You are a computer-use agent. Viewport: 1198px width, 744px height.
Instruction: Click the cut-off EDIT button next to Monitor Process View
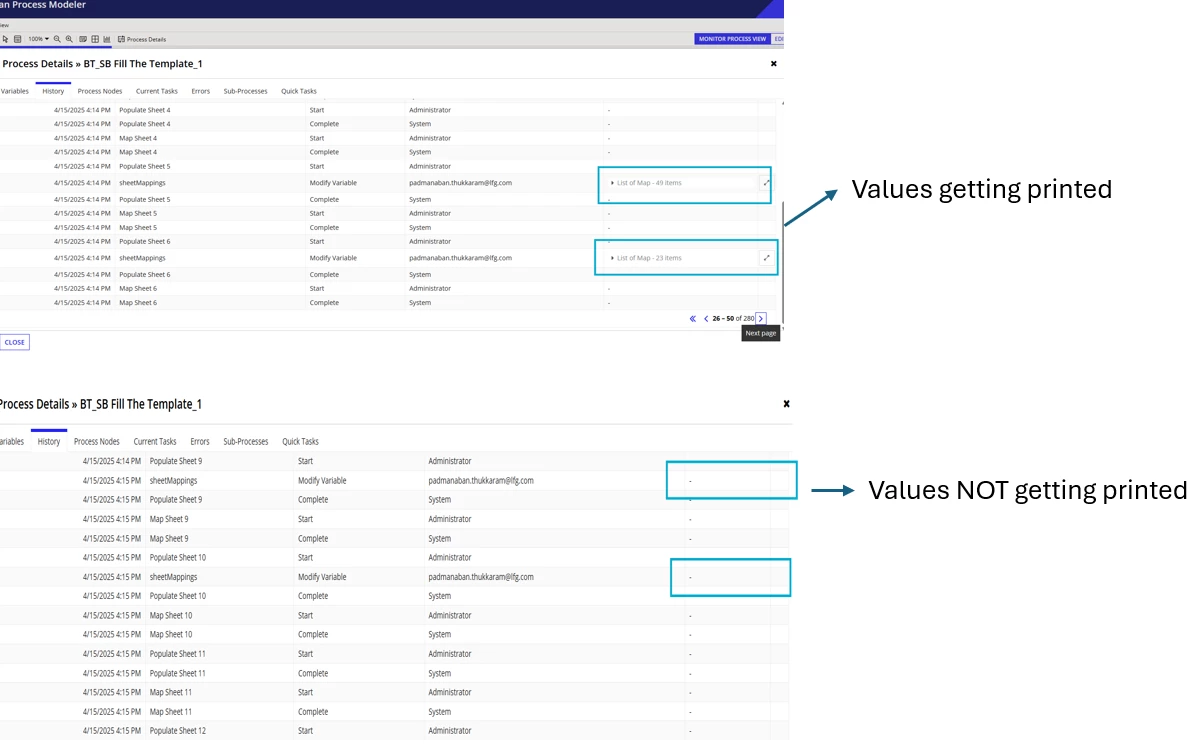click(x=778, y=39)
